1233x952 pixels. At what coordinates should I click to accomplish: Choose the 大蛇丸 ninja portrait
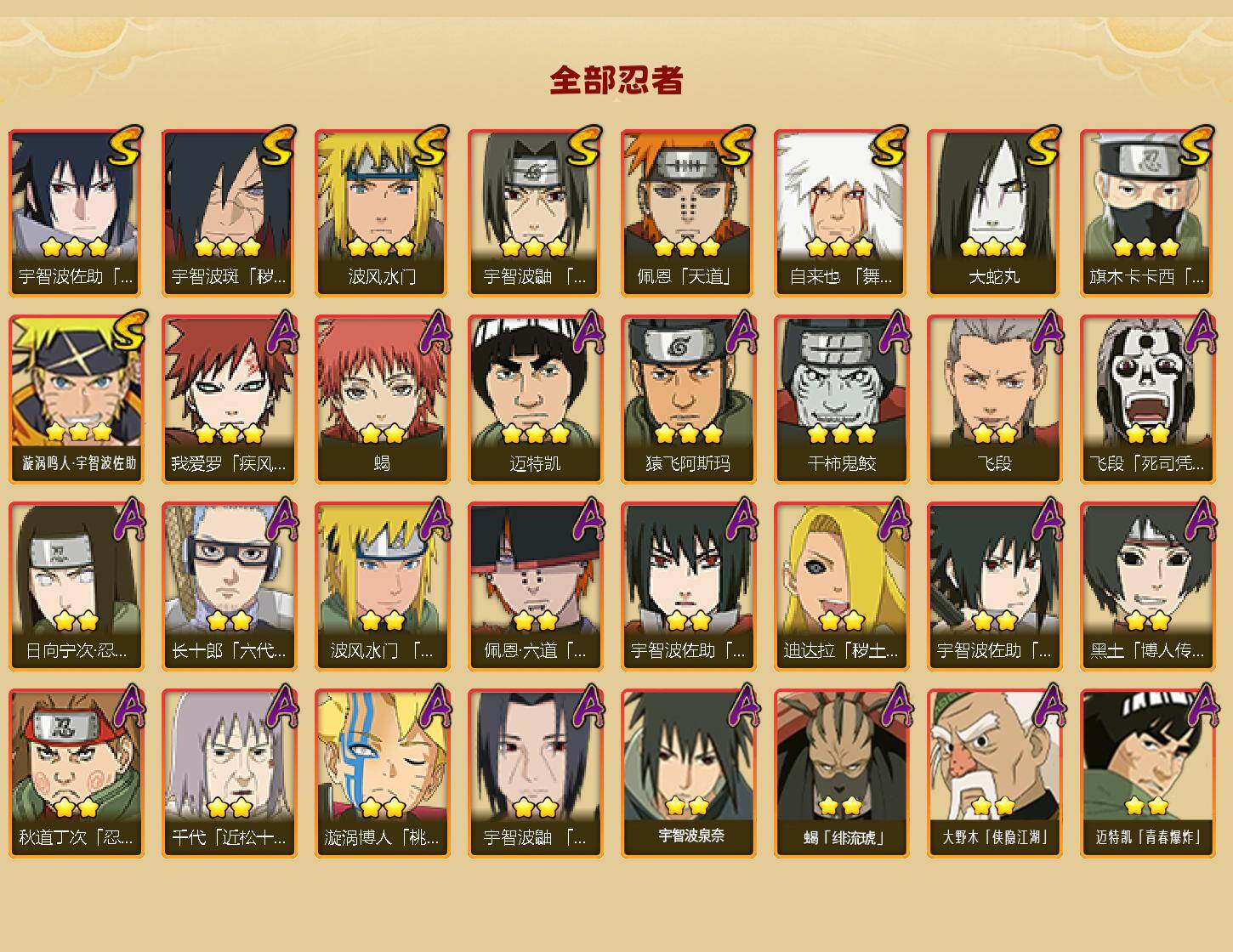tap(994, 212)
